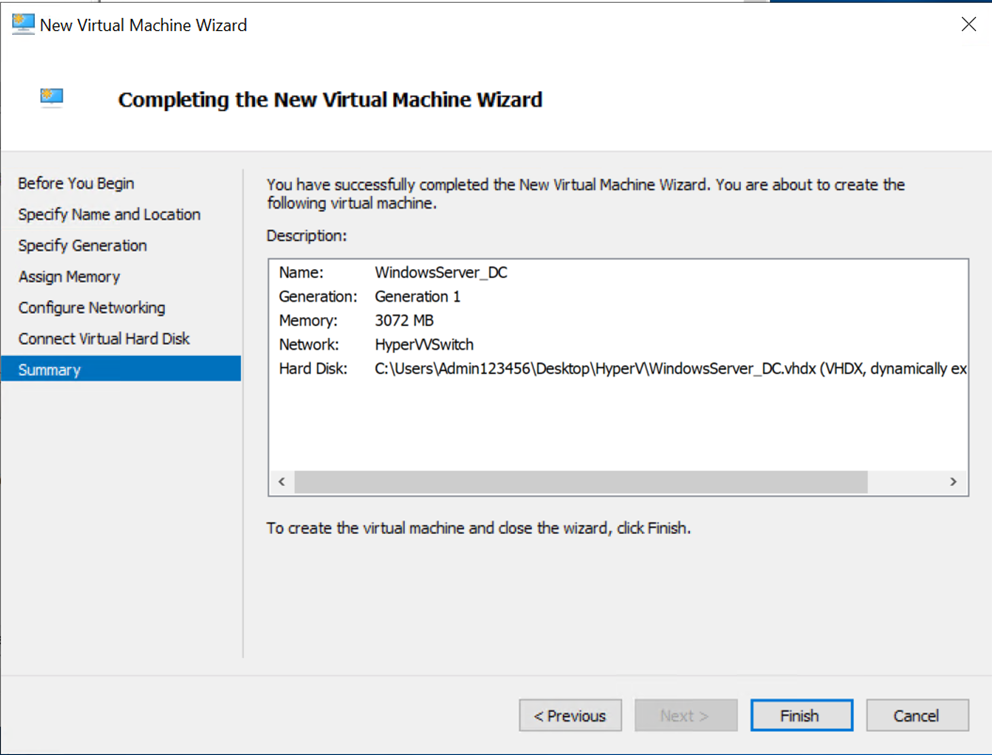Select the Assign Memory step
992x755 pixels.
click(x=69, y=276)
